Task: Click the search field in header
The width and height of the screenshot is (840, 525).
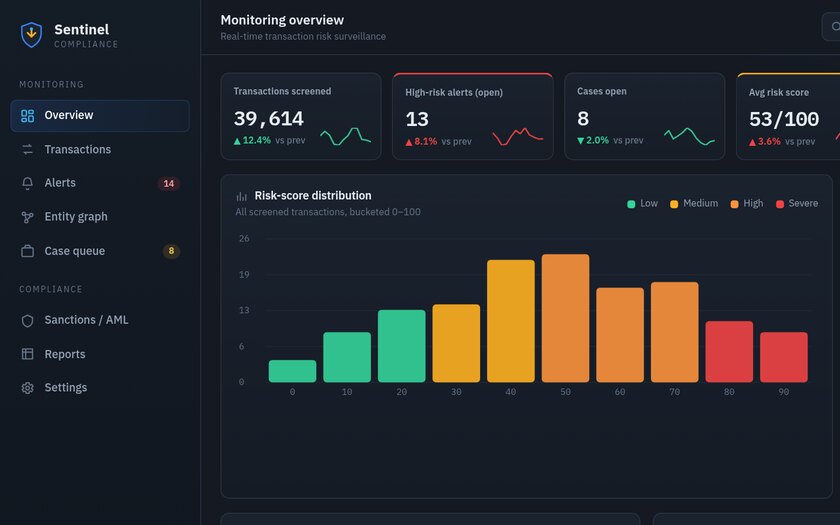Action: coord(831,26)
